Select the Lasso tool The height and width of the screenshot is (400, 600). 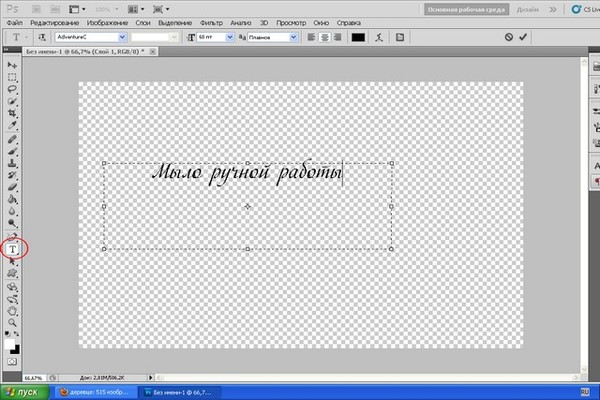(13, 90)
